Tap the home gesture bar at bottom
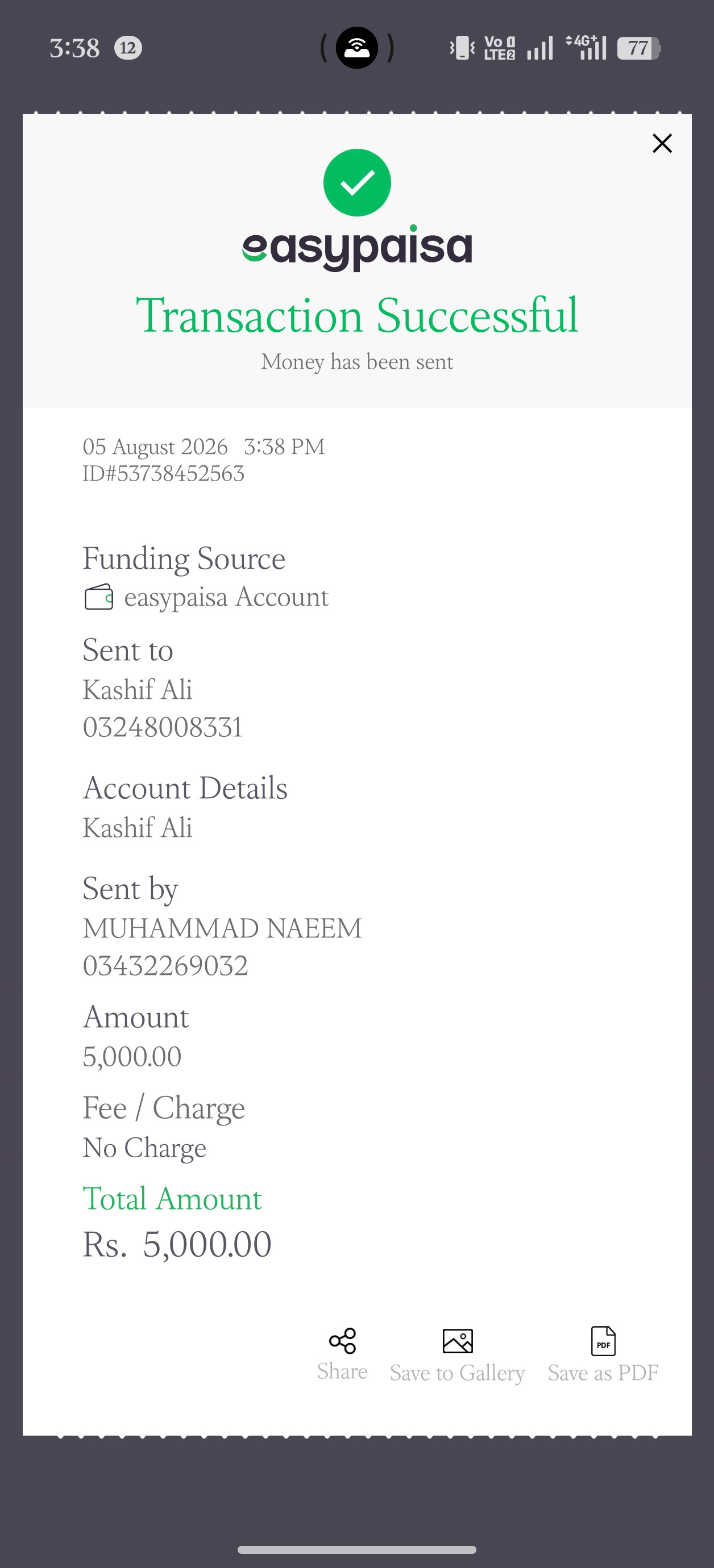 (357, 1550)
